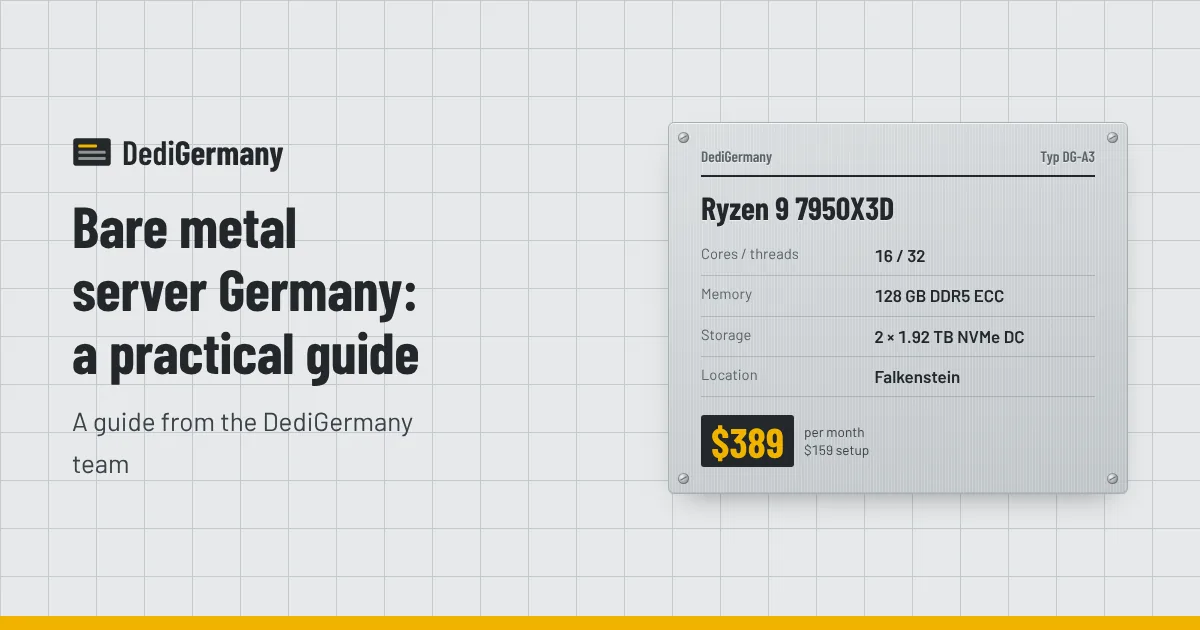Image resolution: width=1200 pixels, height=630 pixels.
Task: Click the 'Typ DG-A3' model label
Action: click(1067, 157)
